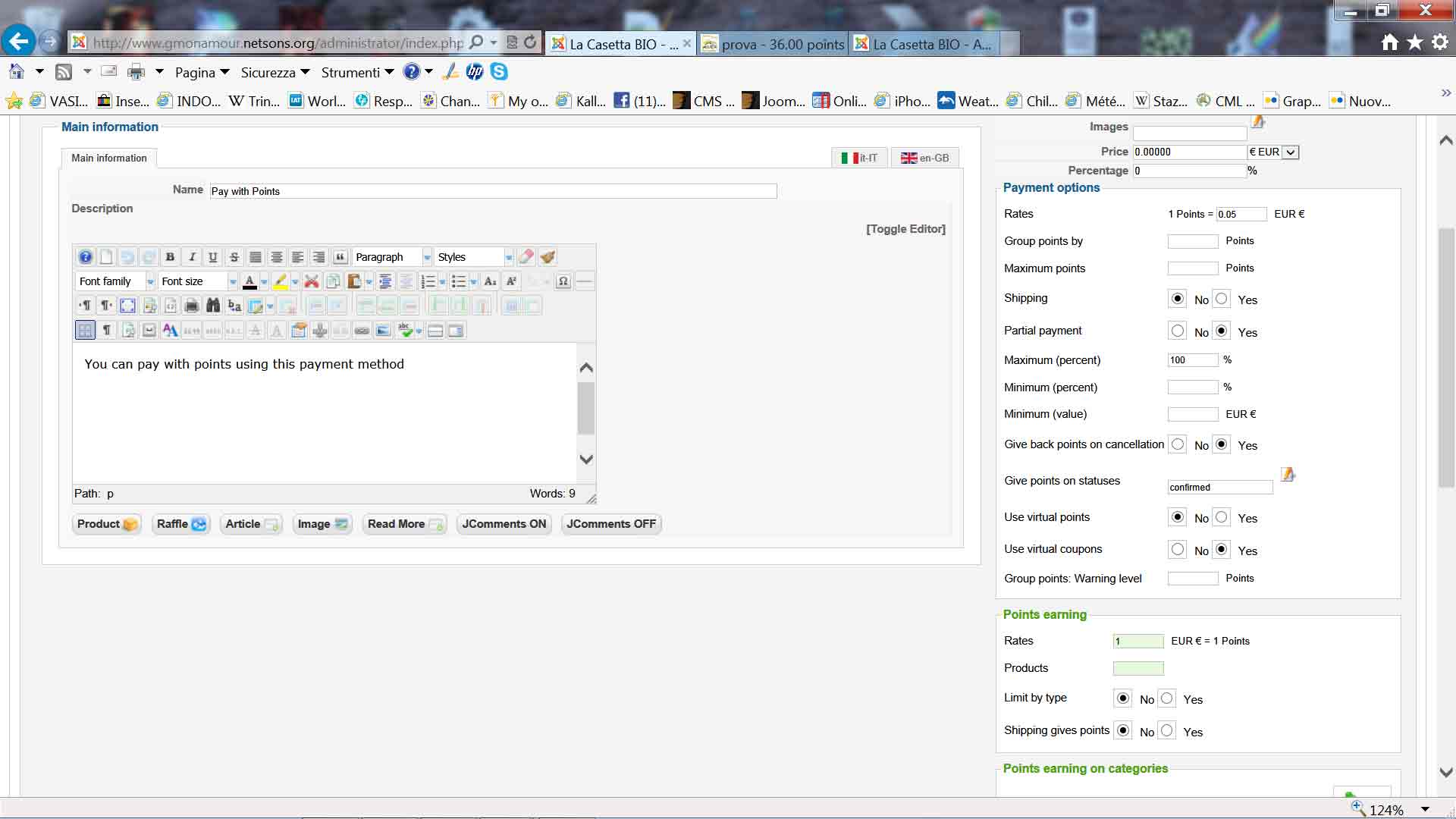Click the print icon in editor

click(192, 306)
